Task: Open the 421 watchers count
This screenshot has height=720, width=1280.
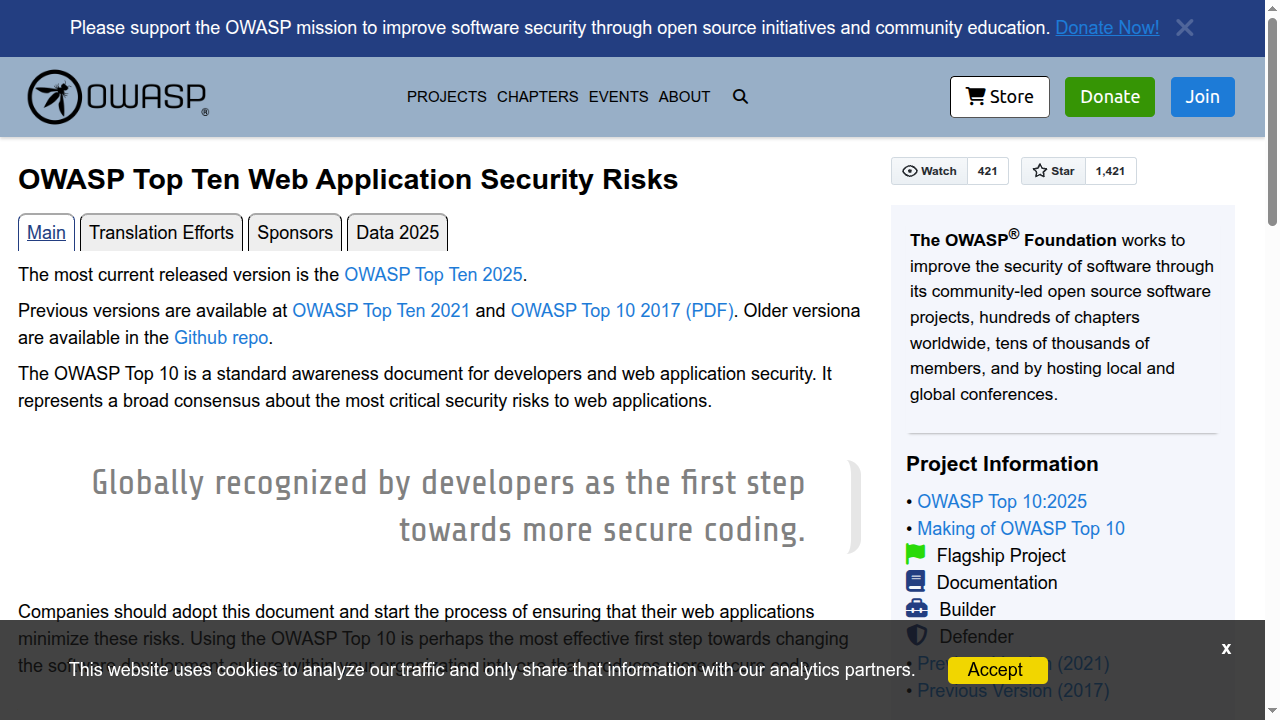Action: coord(988,171)
